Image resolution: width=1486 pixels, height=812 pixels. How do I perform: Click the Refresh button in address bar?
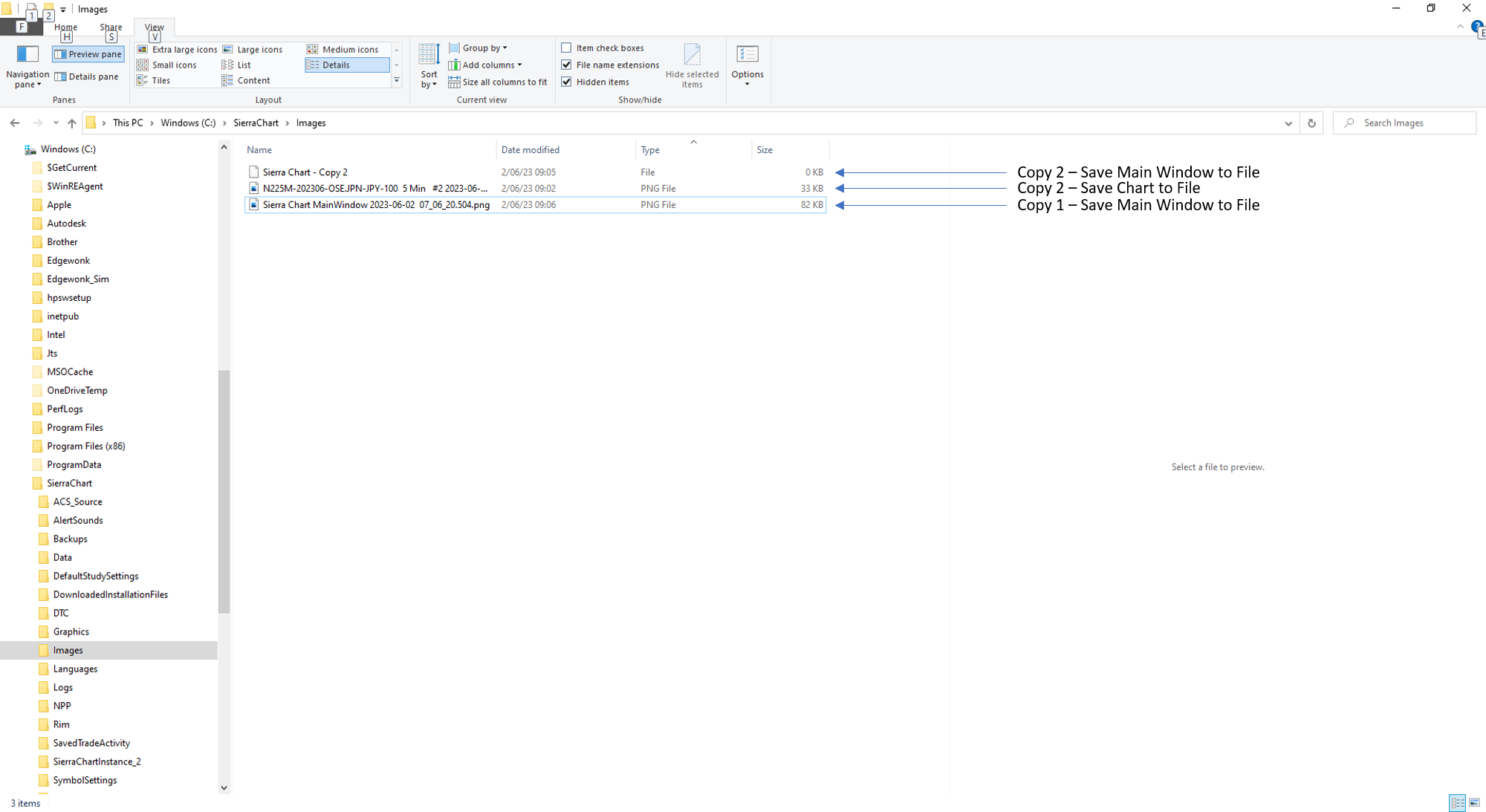pyautogui.click(x=1311, y=123)
